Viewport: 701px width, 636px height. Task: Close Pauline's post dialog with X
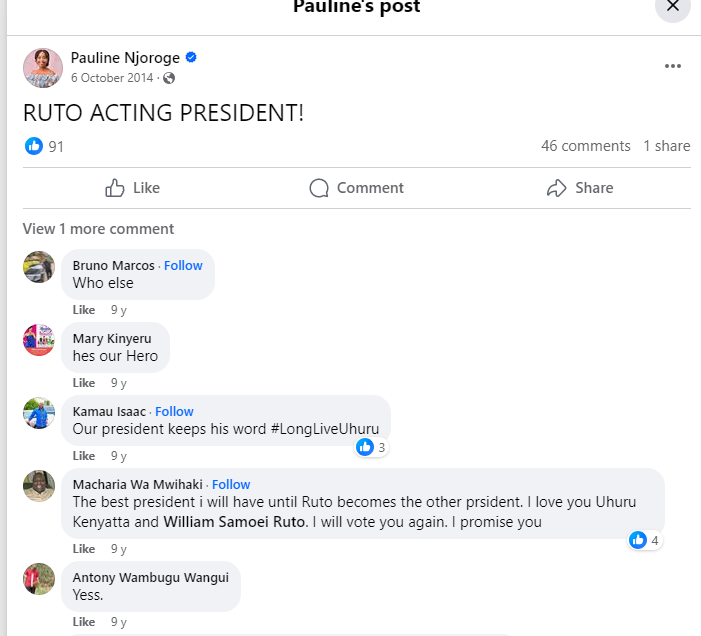(x=673, y=6)
